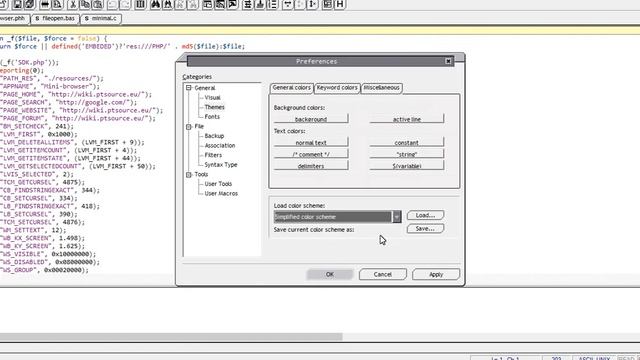Click the Copy icon in toolbar
Screen dimensions: 640x360
tap(85, 4)
